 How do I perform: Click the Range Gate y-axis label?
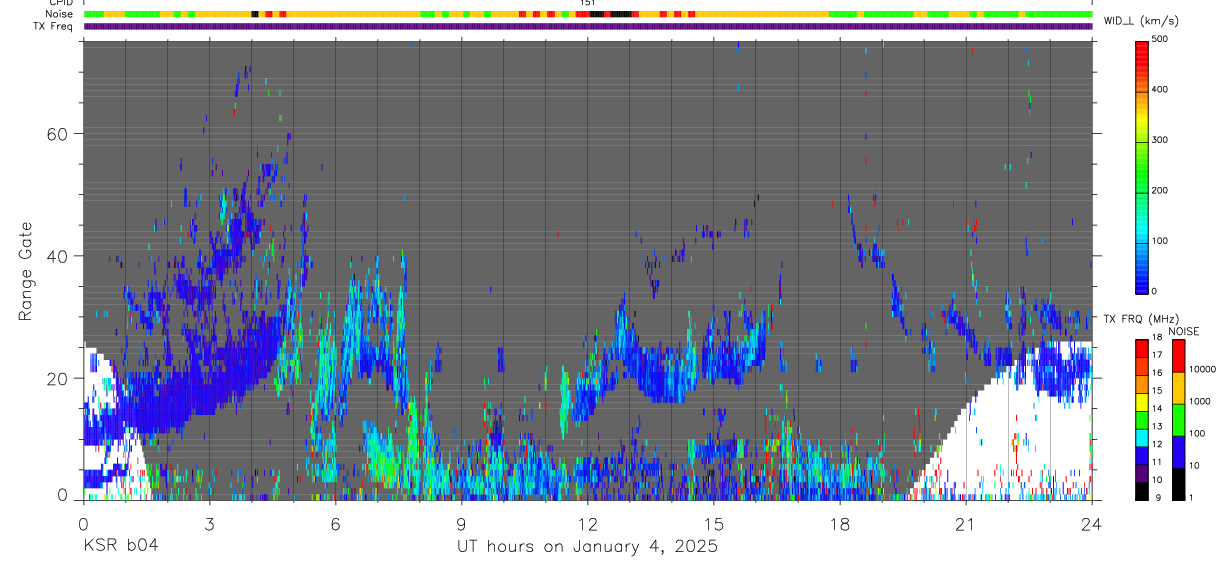click(x=27, y=270)
